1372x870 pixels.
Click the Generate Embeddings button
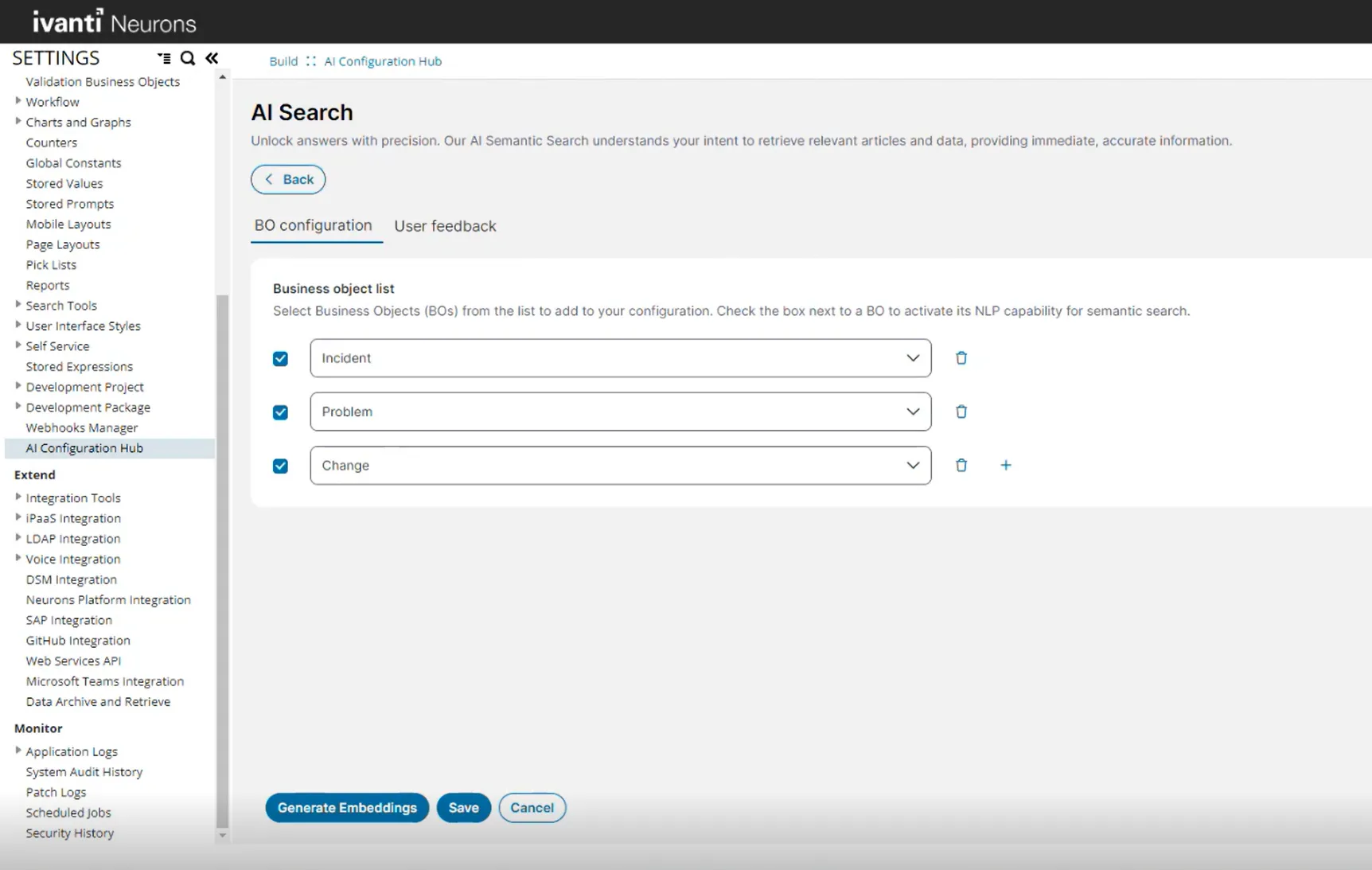point(347,808)
